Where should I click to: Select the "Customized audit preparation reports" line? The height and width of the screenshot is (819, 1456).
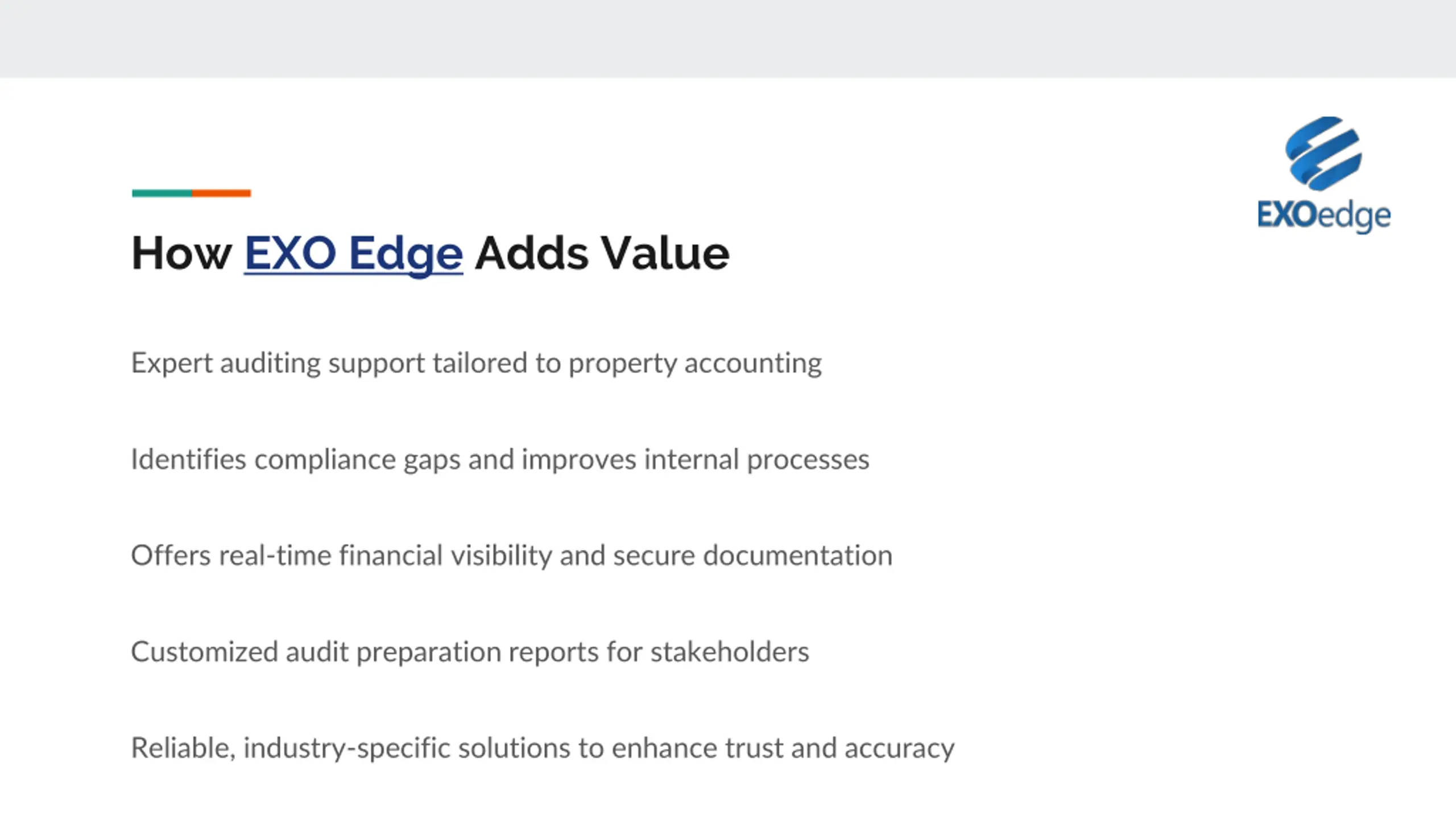click(x=470, y=652)
